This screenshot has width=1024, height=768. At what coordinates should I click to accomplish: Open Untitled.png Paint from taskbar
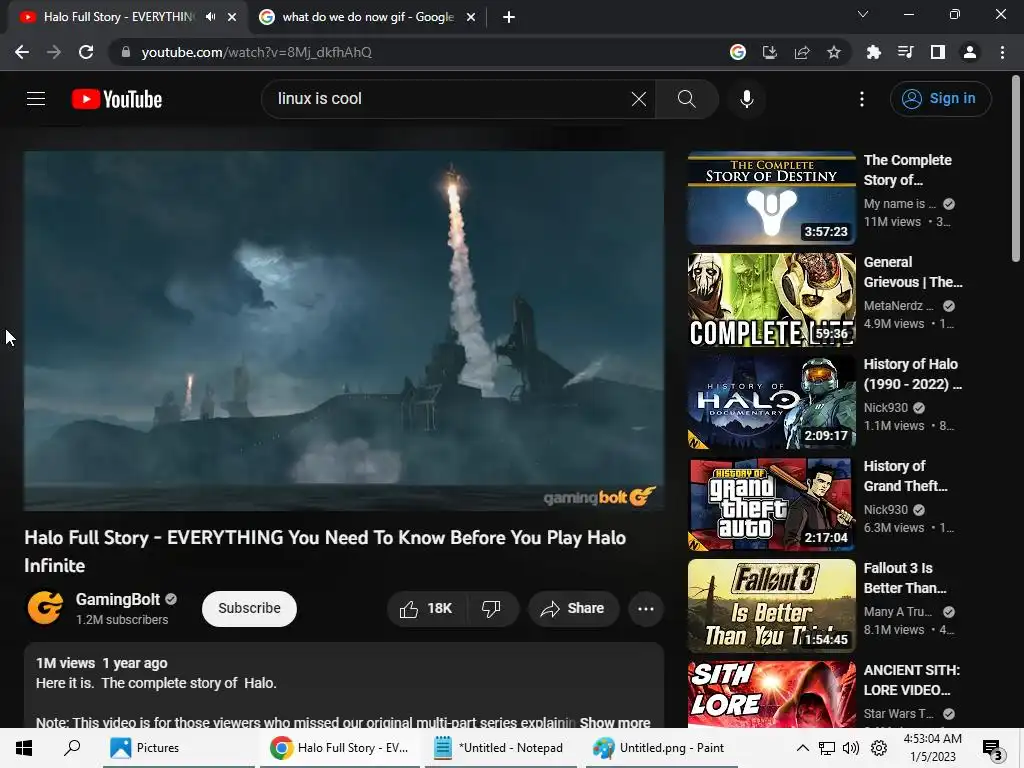pyautogui.click(x=661, y=748)
